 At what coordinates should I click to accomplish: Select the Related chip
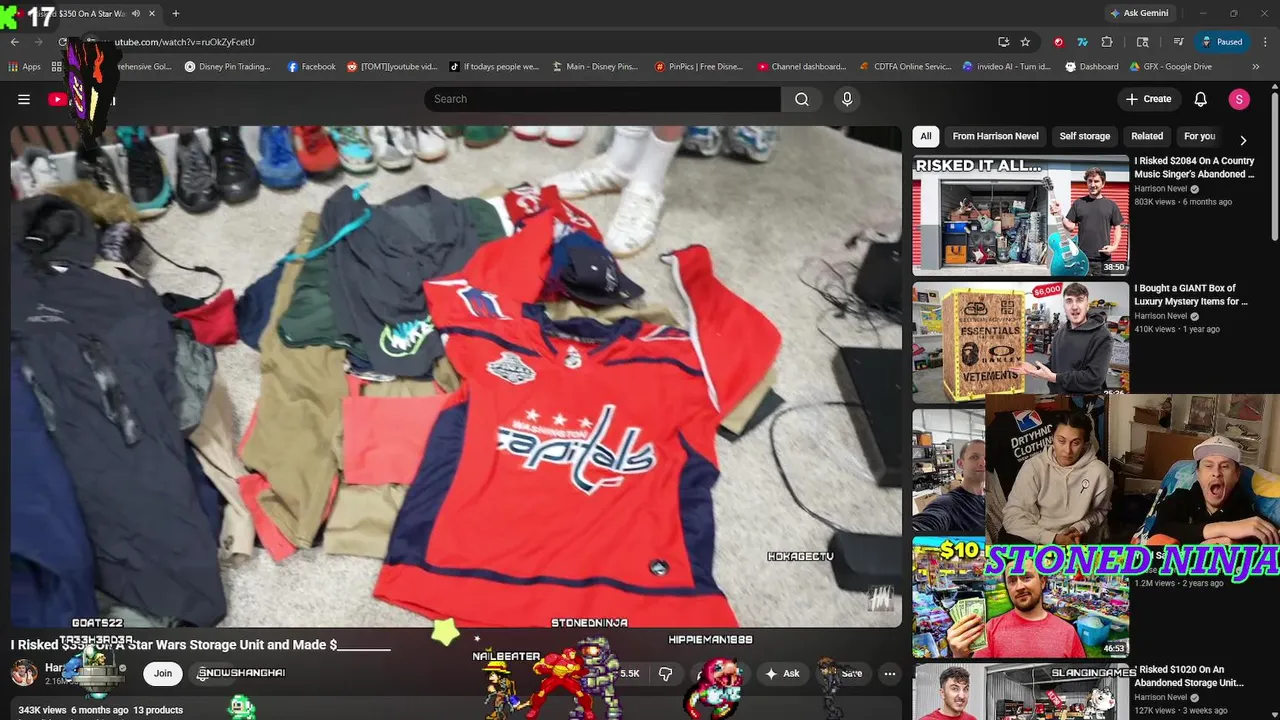click(x=1147, y=136)
